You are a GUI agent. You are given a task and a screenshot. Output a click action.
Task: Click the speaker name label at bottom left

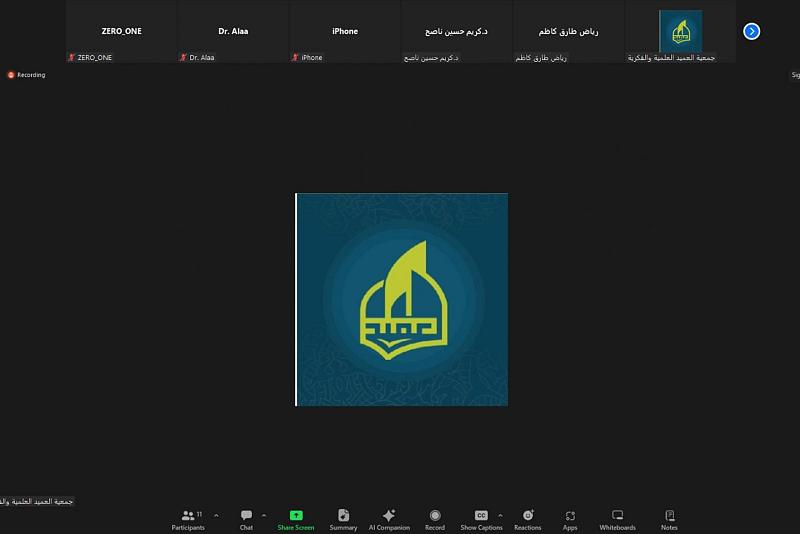pos(37,501)
